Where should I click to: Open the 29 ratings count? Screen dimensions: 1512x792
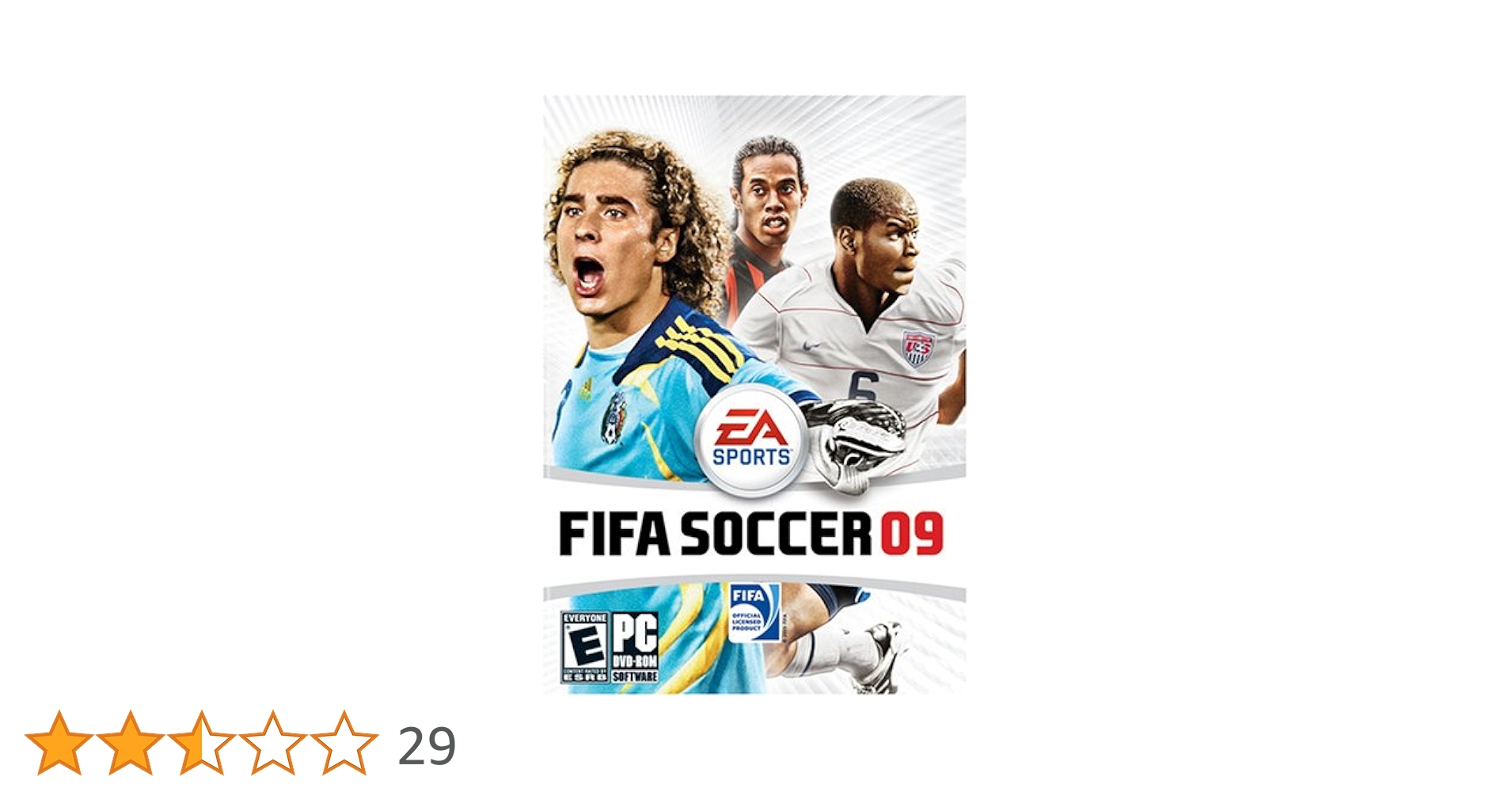click(x=427, y=746)
